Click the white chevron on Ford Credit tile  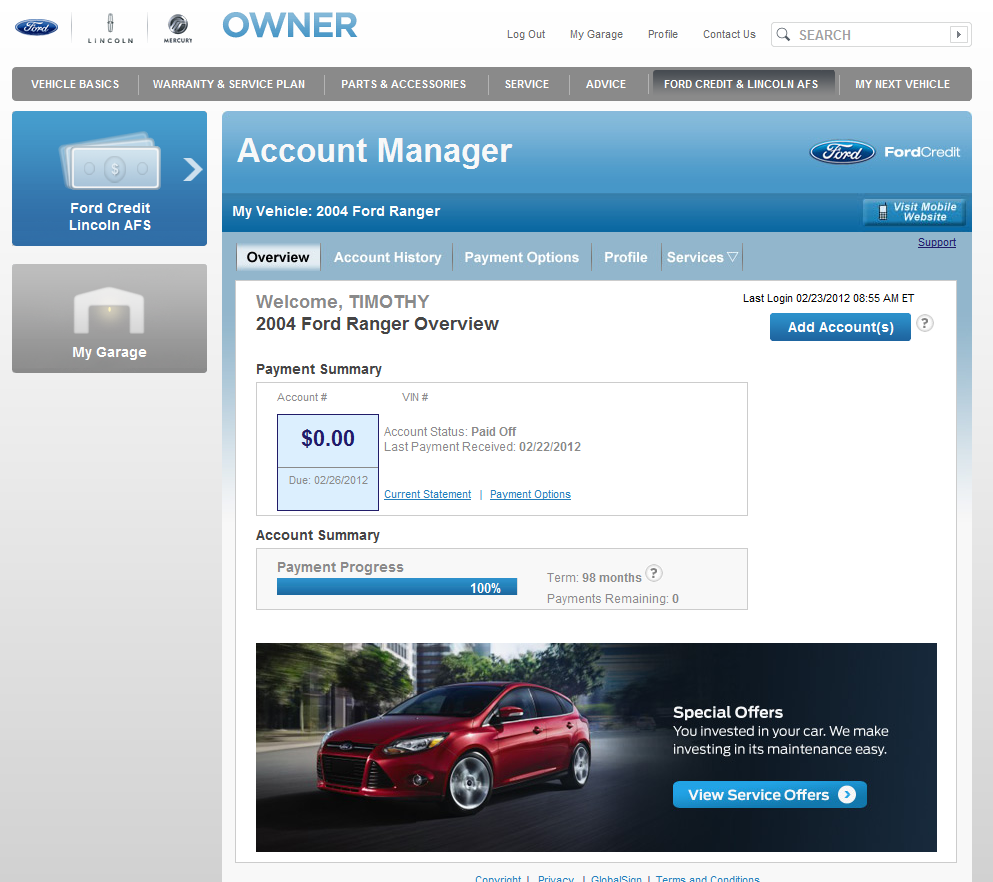[193, 169]
